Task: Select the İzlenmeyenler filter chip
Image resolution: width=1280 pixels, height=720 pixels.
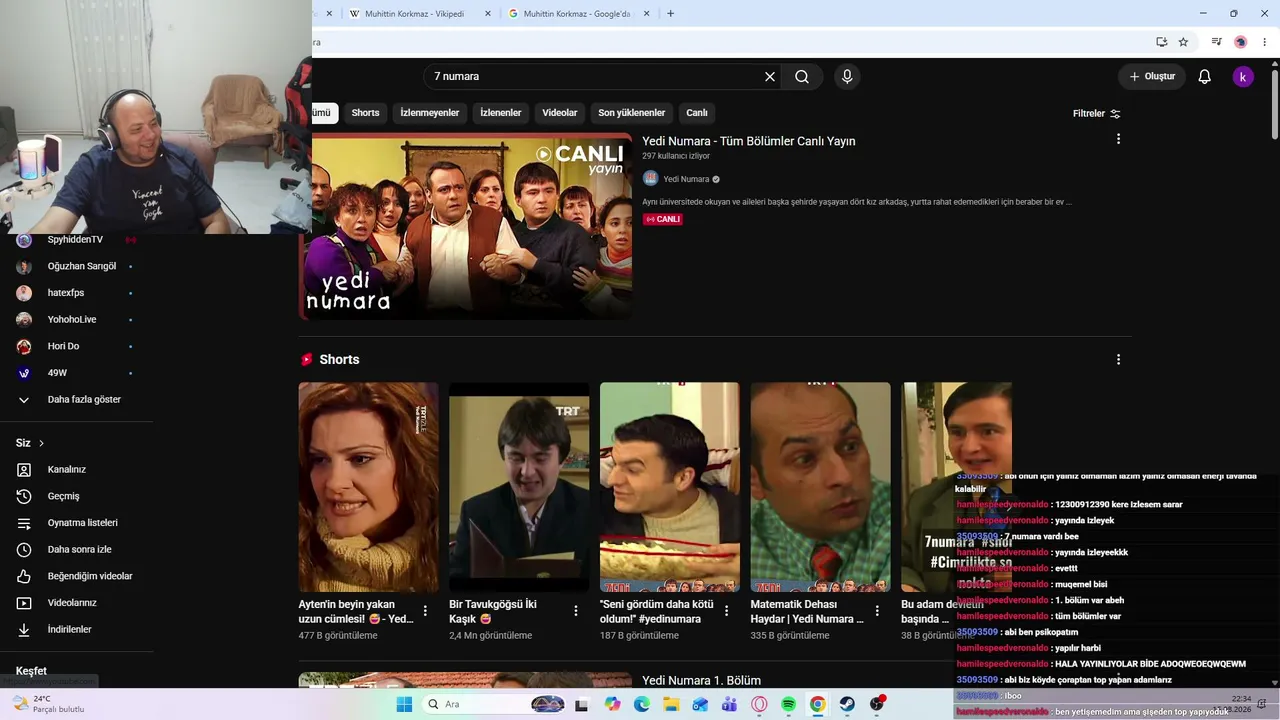Action: click(430, 113)
